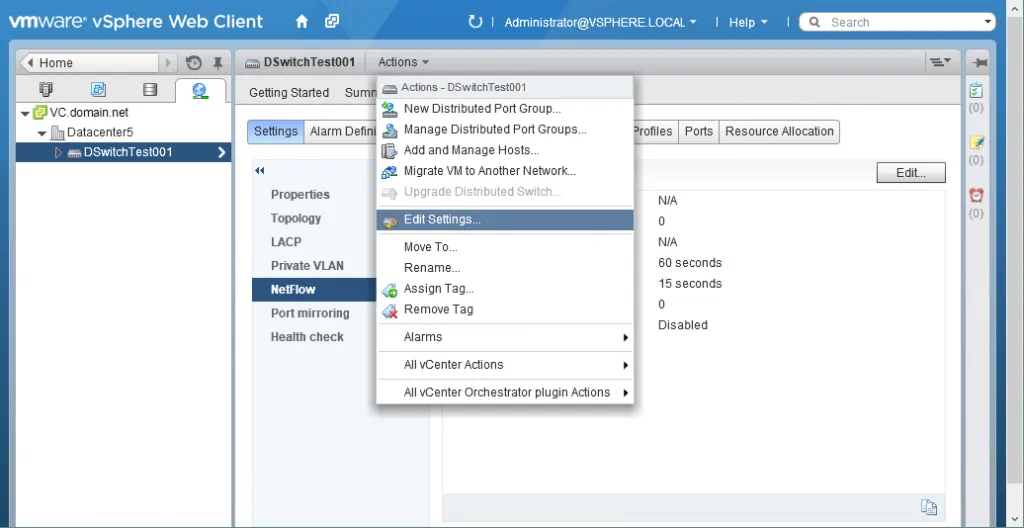The height and width of the screenshot is (528, 1024).
Task: Pin the navigator using the pin icon
Action: pos(218,63)
